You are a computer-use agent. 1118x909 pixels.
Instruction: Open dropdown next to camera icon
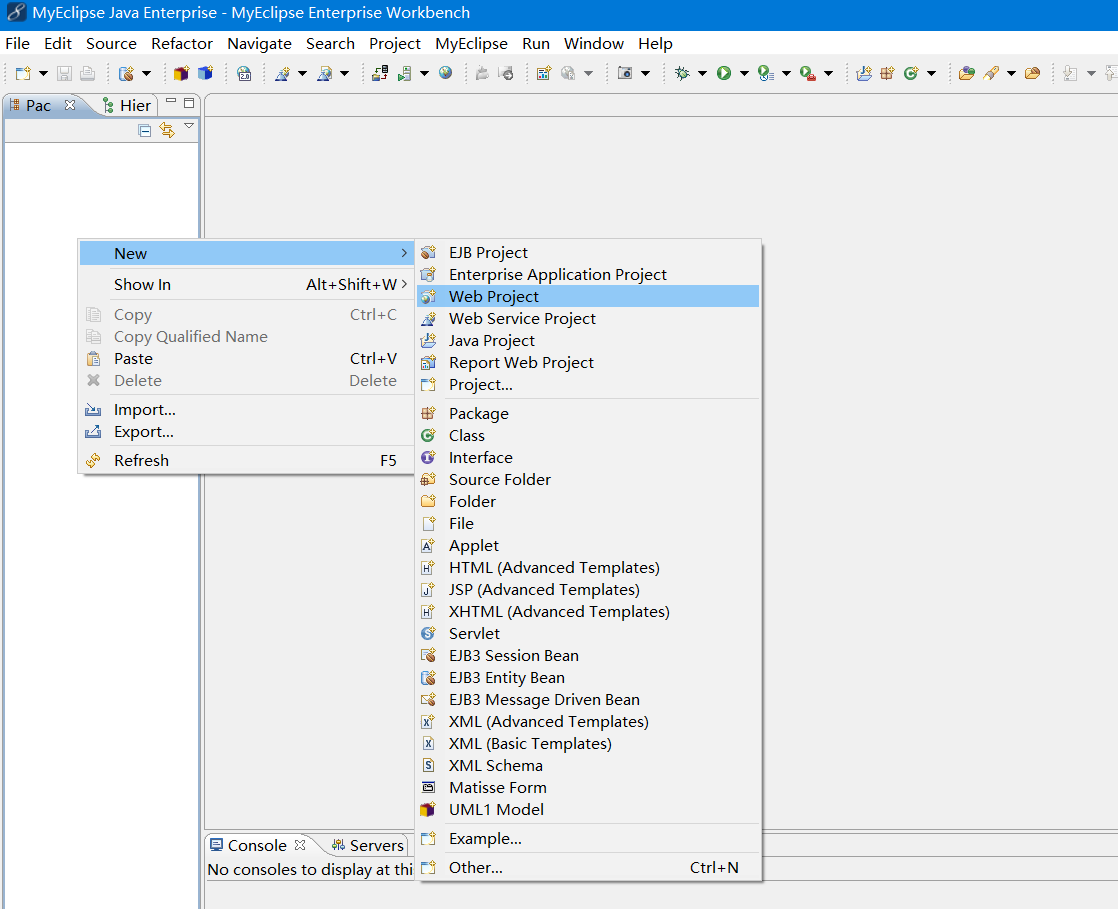click(x=645, y=73)
